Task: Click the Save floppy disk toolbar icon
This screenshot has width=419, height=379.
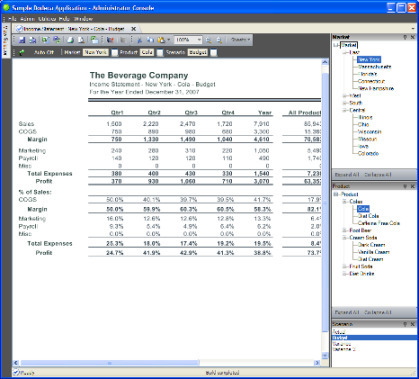Action: (22, 40)
